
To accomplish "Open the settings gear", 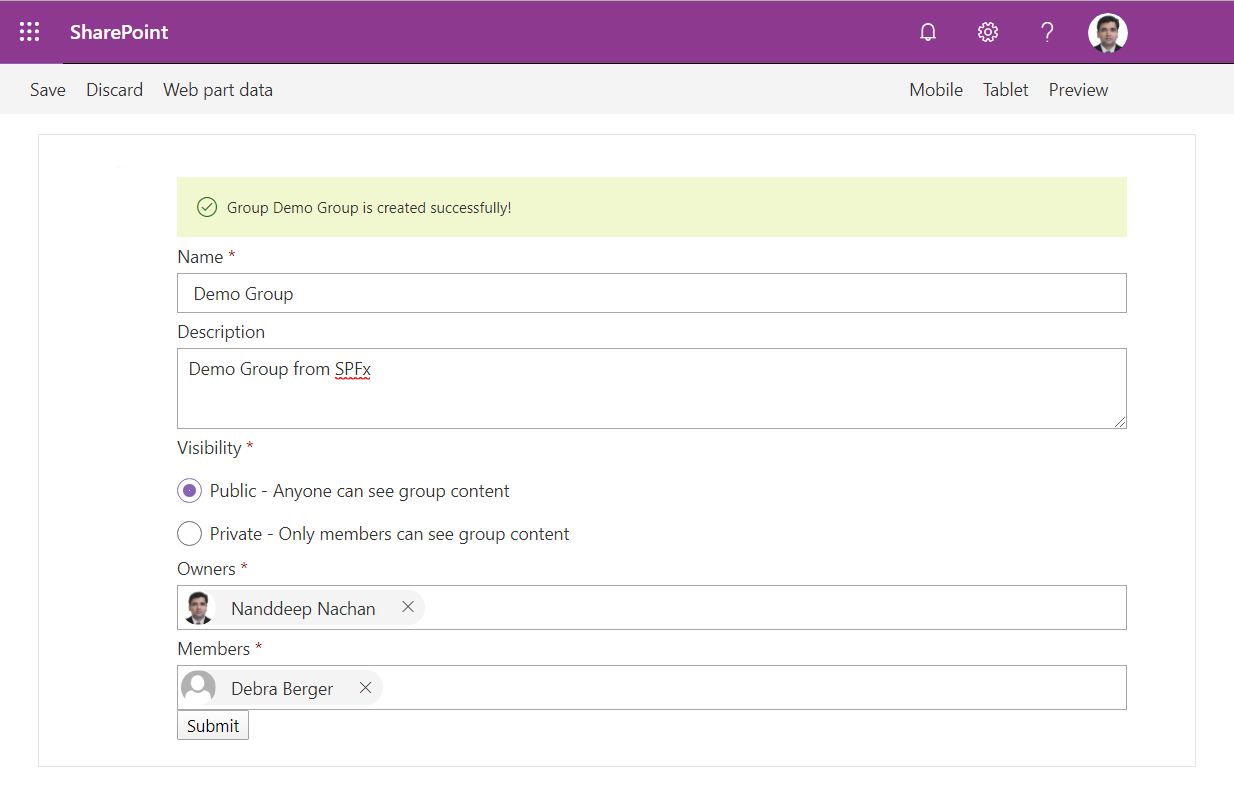I will [987, 32].
